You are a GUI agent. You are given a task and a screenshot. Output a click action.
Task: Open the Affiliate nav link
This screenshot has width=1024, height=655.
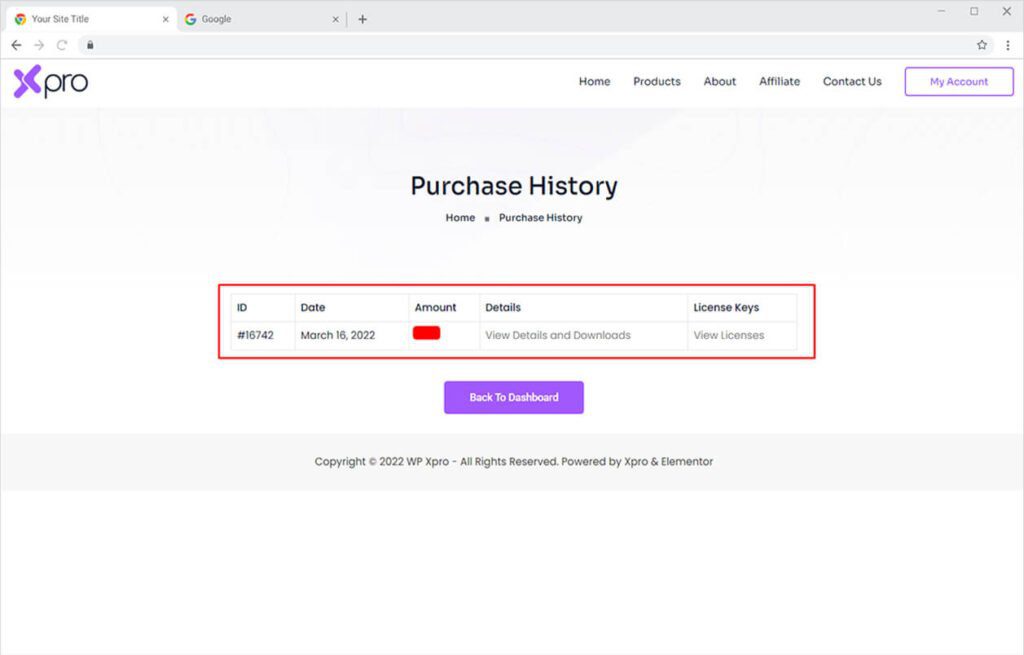click(779, 82)
